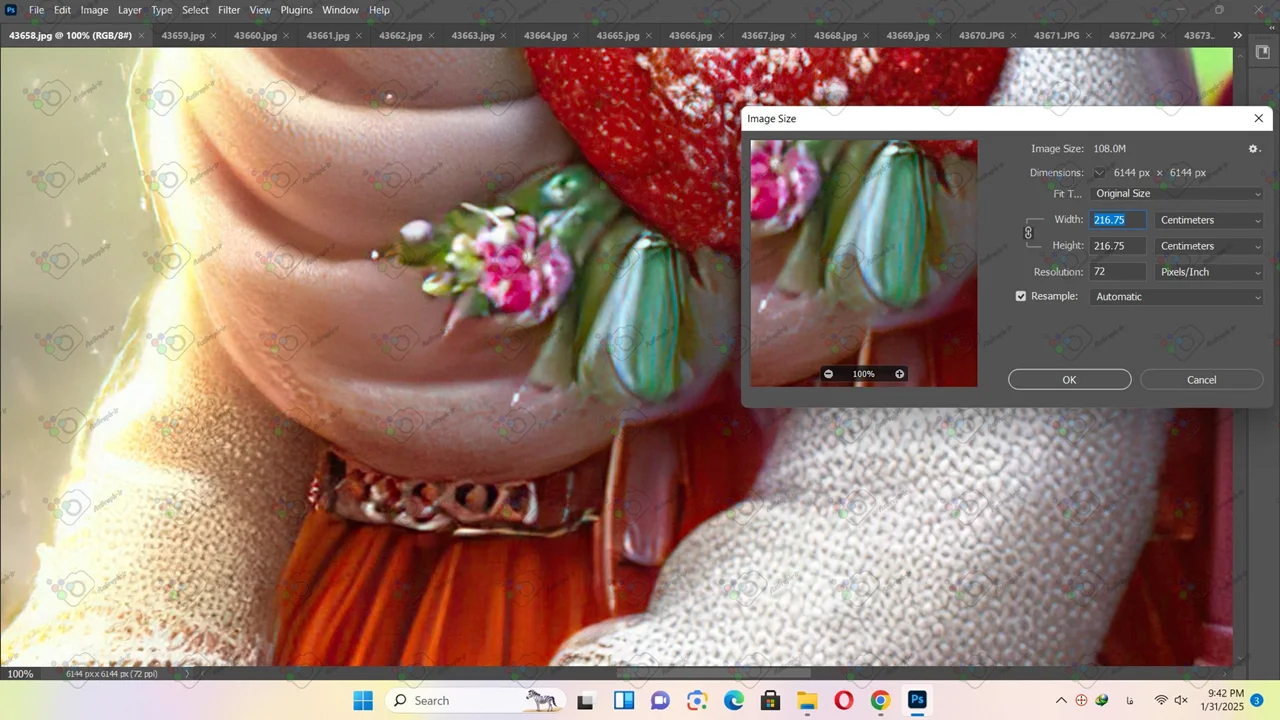This screenshot has height=720, width=1280.
Task: Open the Filter menu
Action: click(x=229, y=10)
